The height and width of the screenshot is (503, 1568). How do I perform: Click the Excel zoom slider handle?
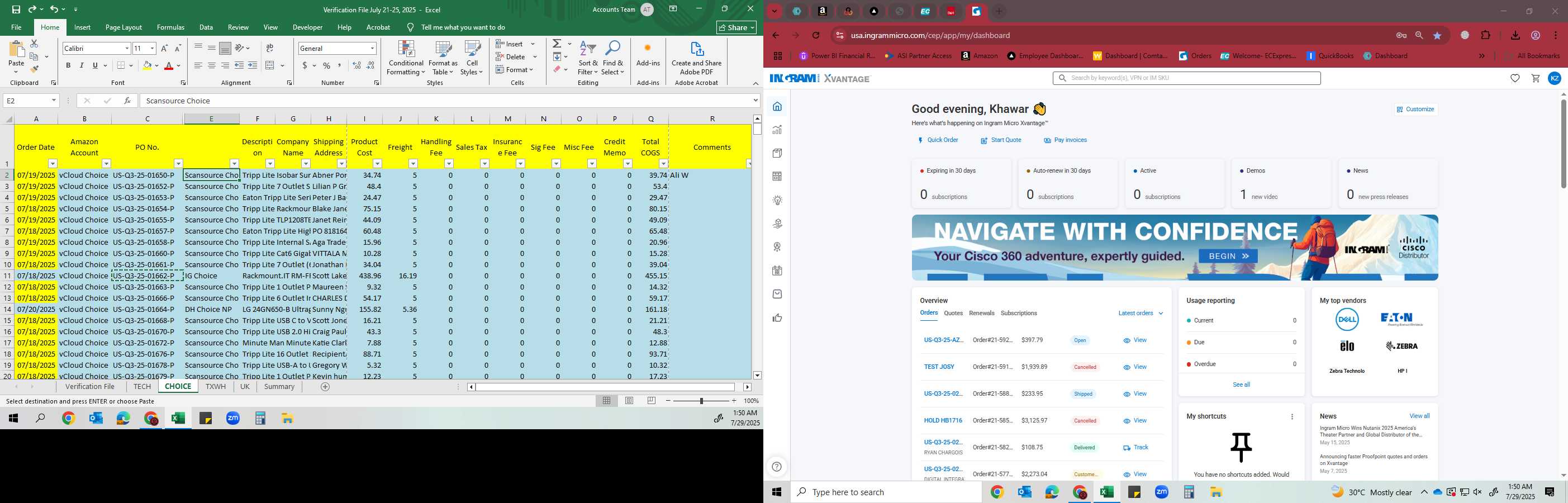click(701, 401)
